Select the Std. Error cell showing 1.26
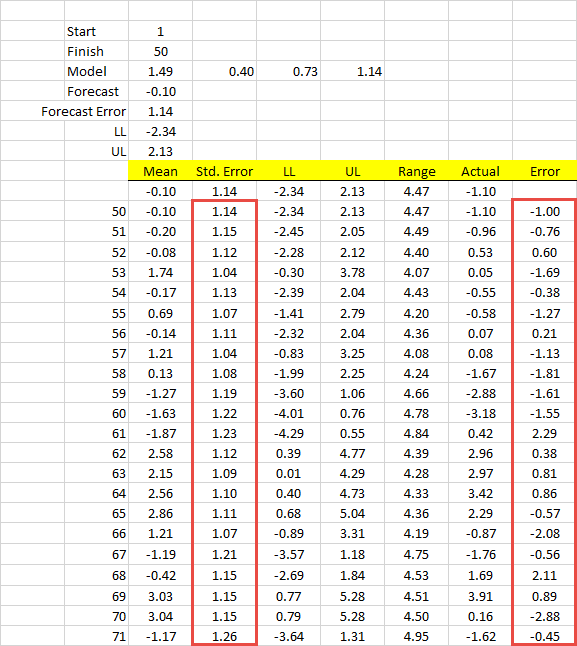577x646 pixels. tap(224, 637)
